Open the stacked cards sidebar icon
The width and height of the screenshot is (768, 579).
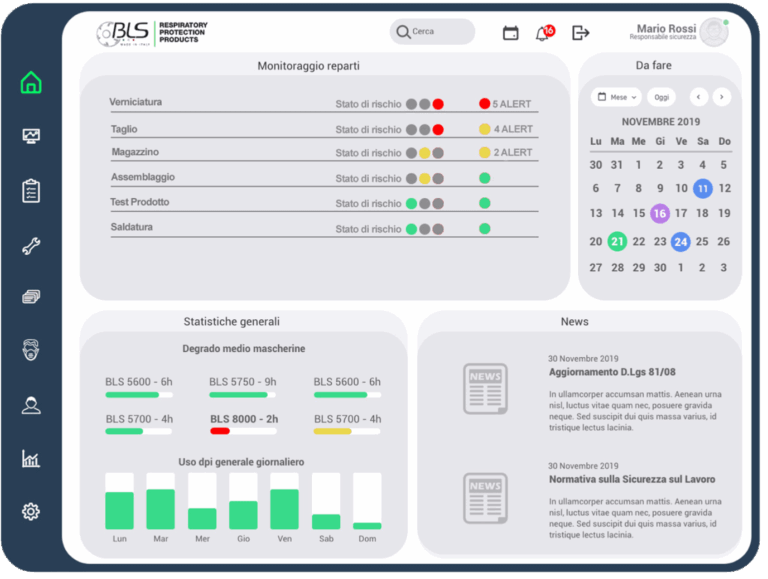[x=31, y=297]
